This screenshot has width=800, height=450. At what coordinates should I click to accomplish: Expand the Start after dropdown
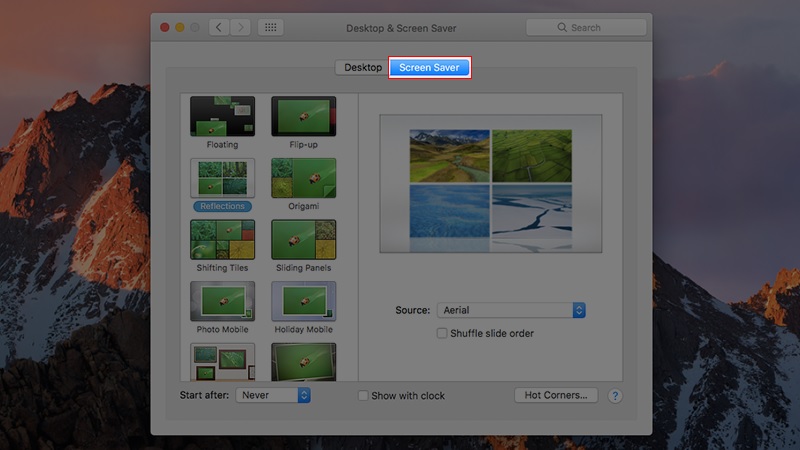point(273,396)
